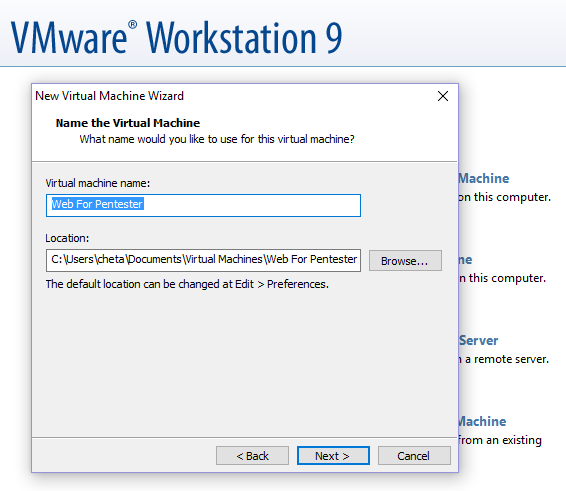Click the VMware Workstation 9 logo text

point(176,37)
